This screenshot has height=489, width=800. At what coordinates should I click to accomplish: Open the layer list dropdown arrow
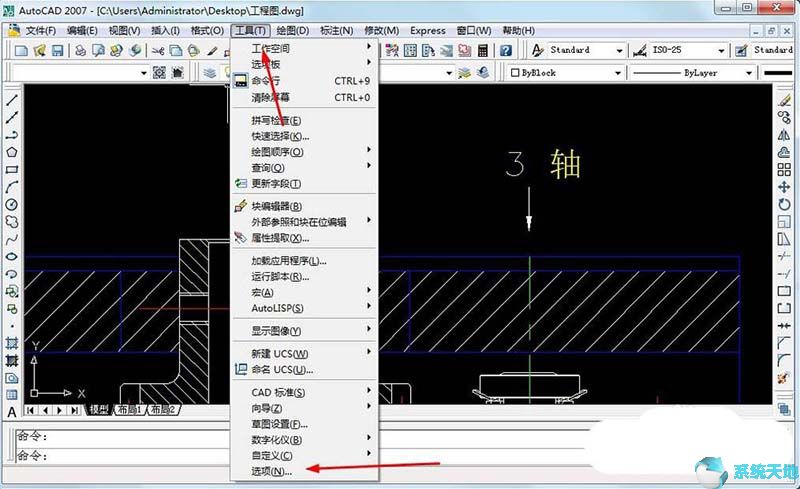tap(449, 73)
